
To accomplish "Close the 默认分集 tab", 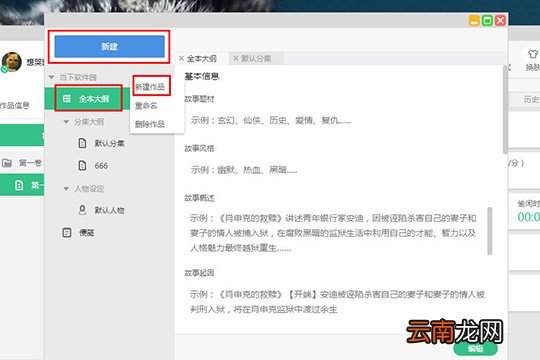I will (236, 59).
